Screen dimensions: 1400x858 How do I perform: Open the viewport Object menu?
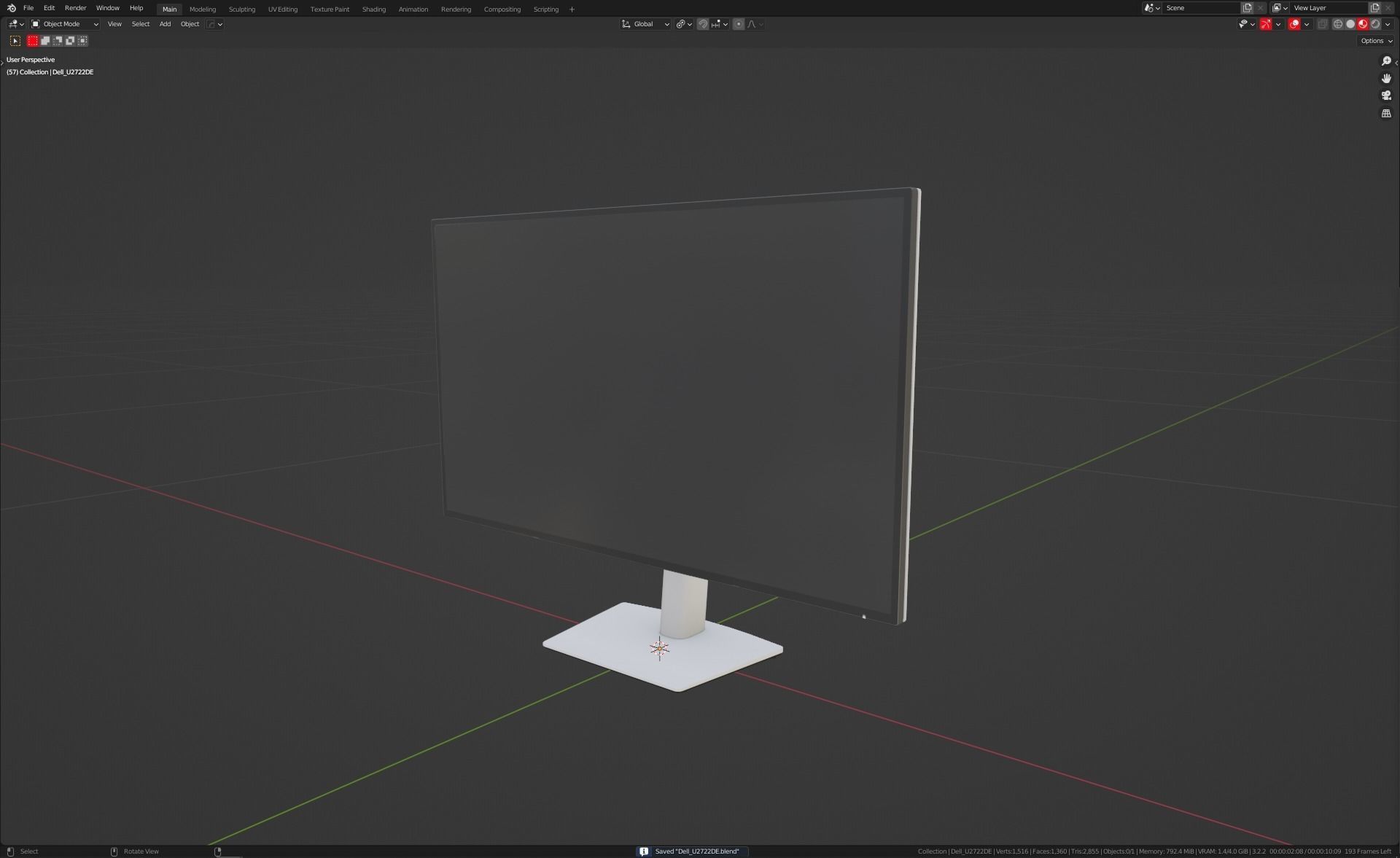(190, 24)
